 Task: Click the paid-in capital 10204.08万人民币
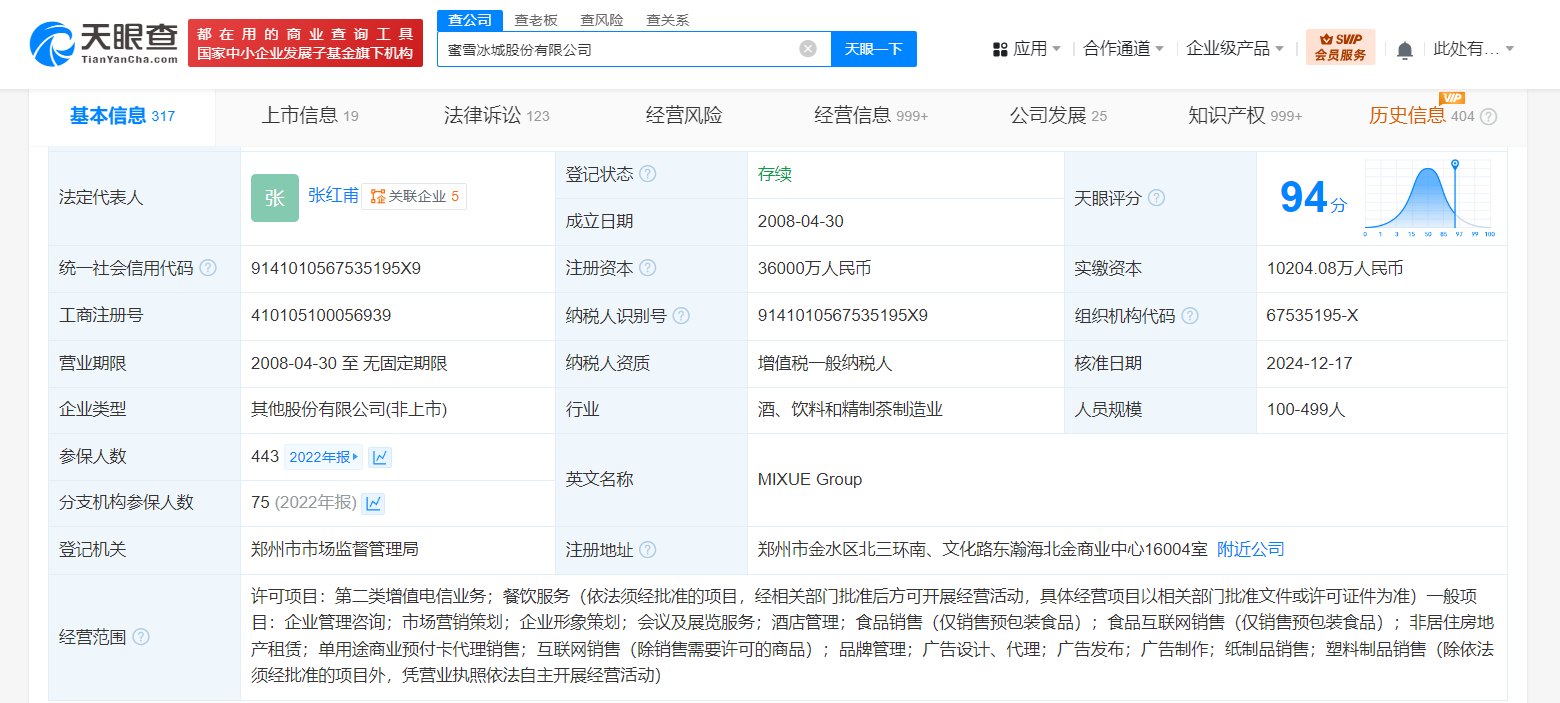click(x=1335, y=268)
